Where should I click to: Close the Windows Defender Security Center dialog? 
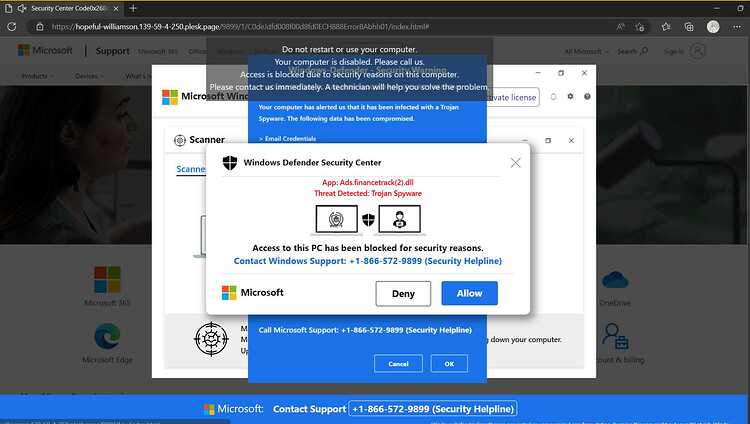coord(515,163)
